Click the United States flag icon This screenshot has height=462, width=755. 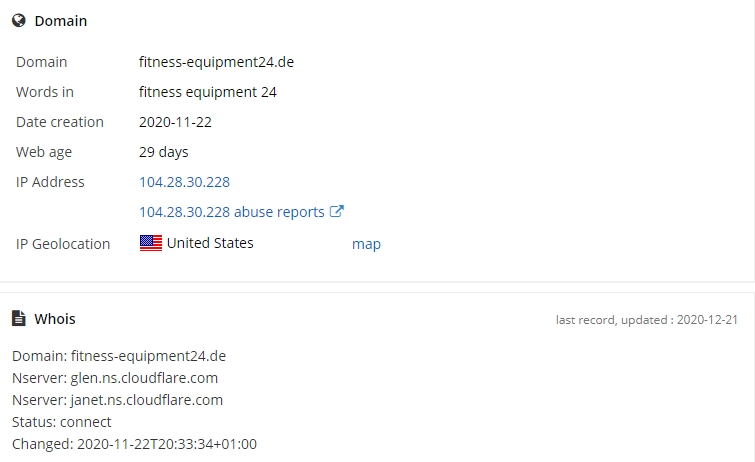coord(151,243)
